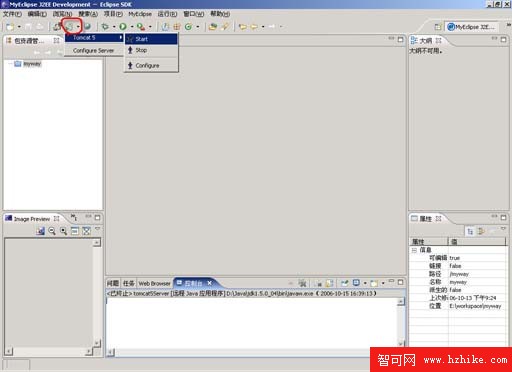This screenshot has width=512, height=372.
Task: Open the New wizard dropdown arrow
Action: click(x=19, y=27)
